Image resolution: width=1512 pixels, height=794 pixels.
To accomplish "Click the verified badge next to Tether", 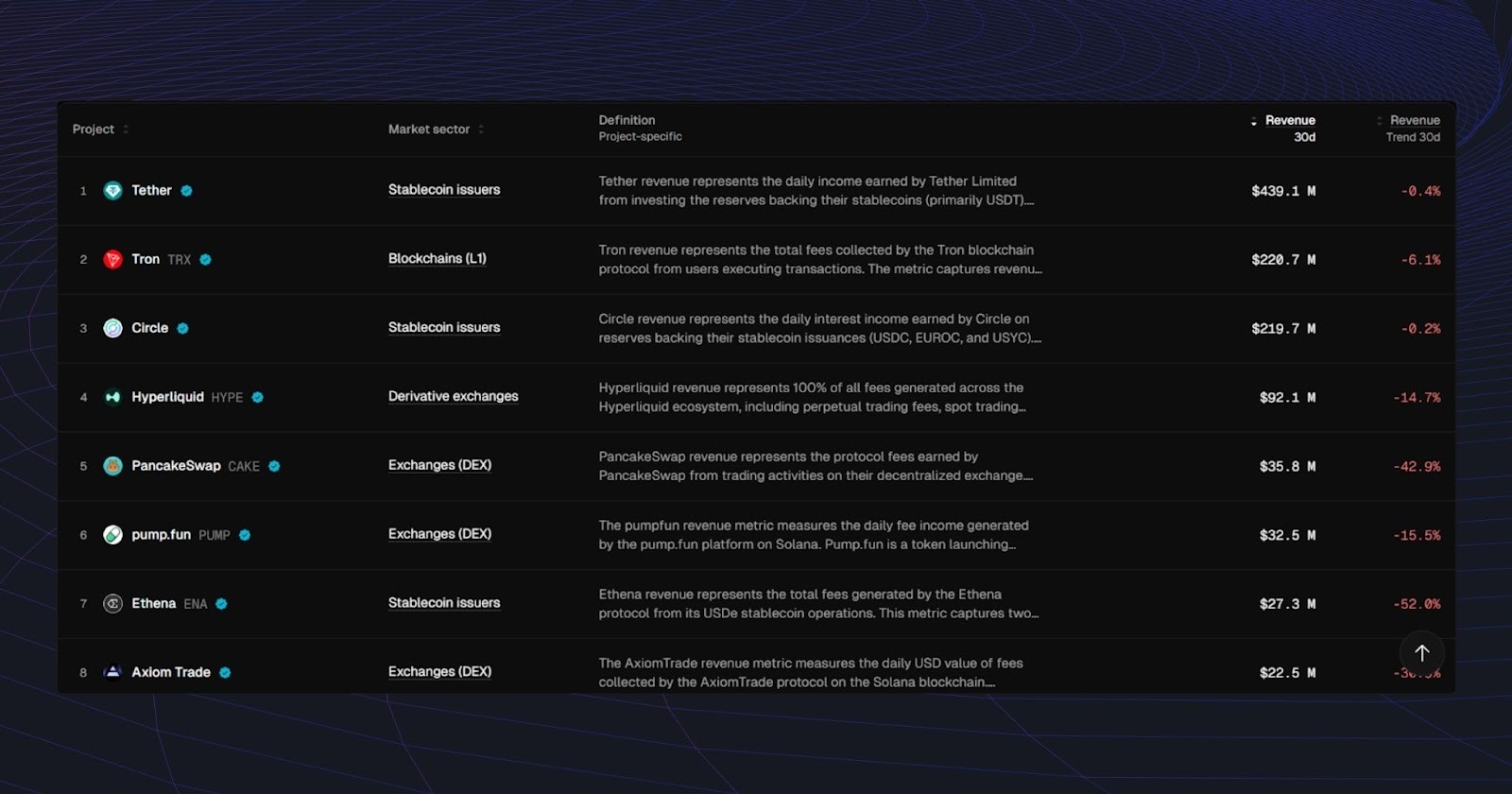I will click(186, 191).
